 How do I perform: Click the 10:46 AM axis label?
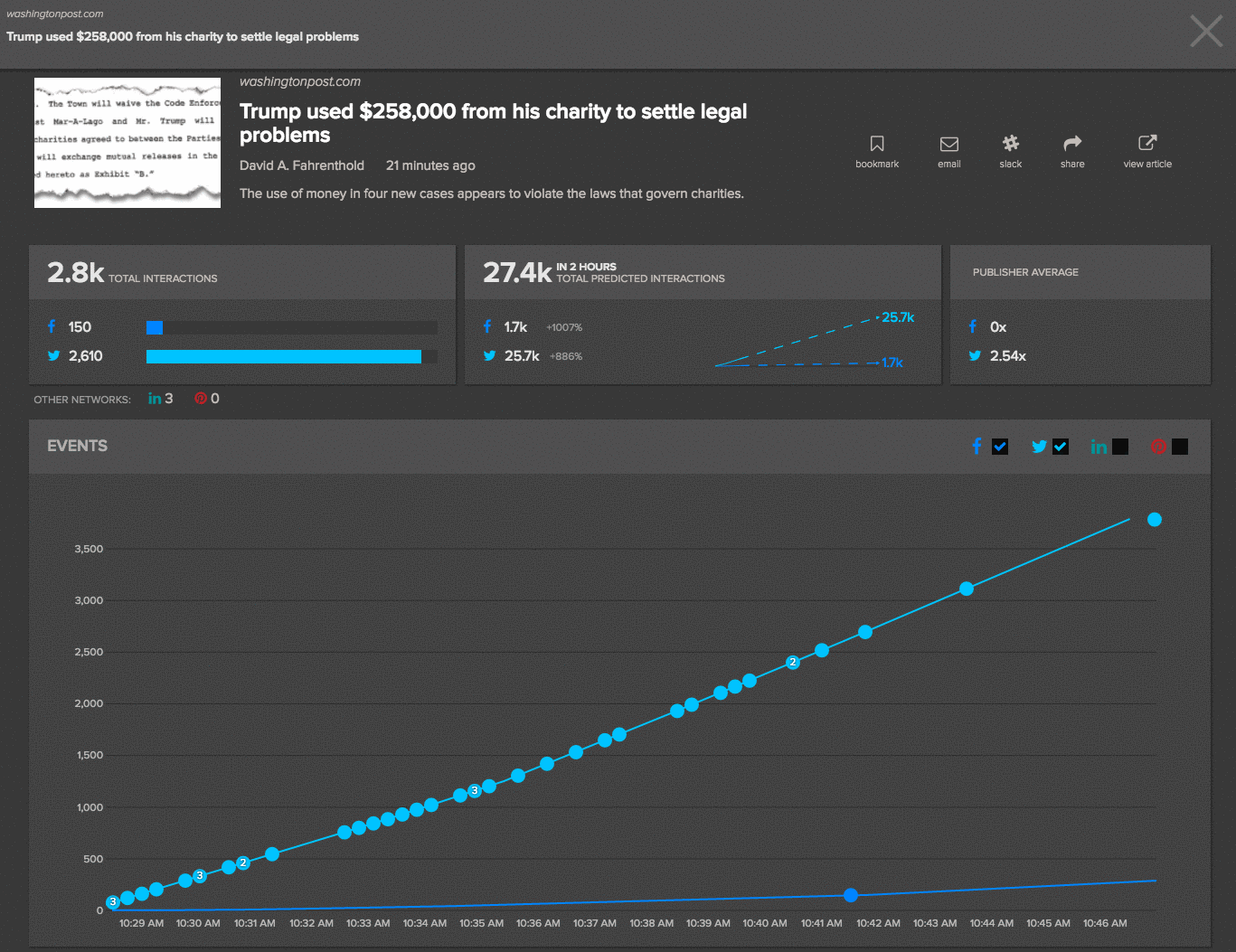[x=1105, y=923]
